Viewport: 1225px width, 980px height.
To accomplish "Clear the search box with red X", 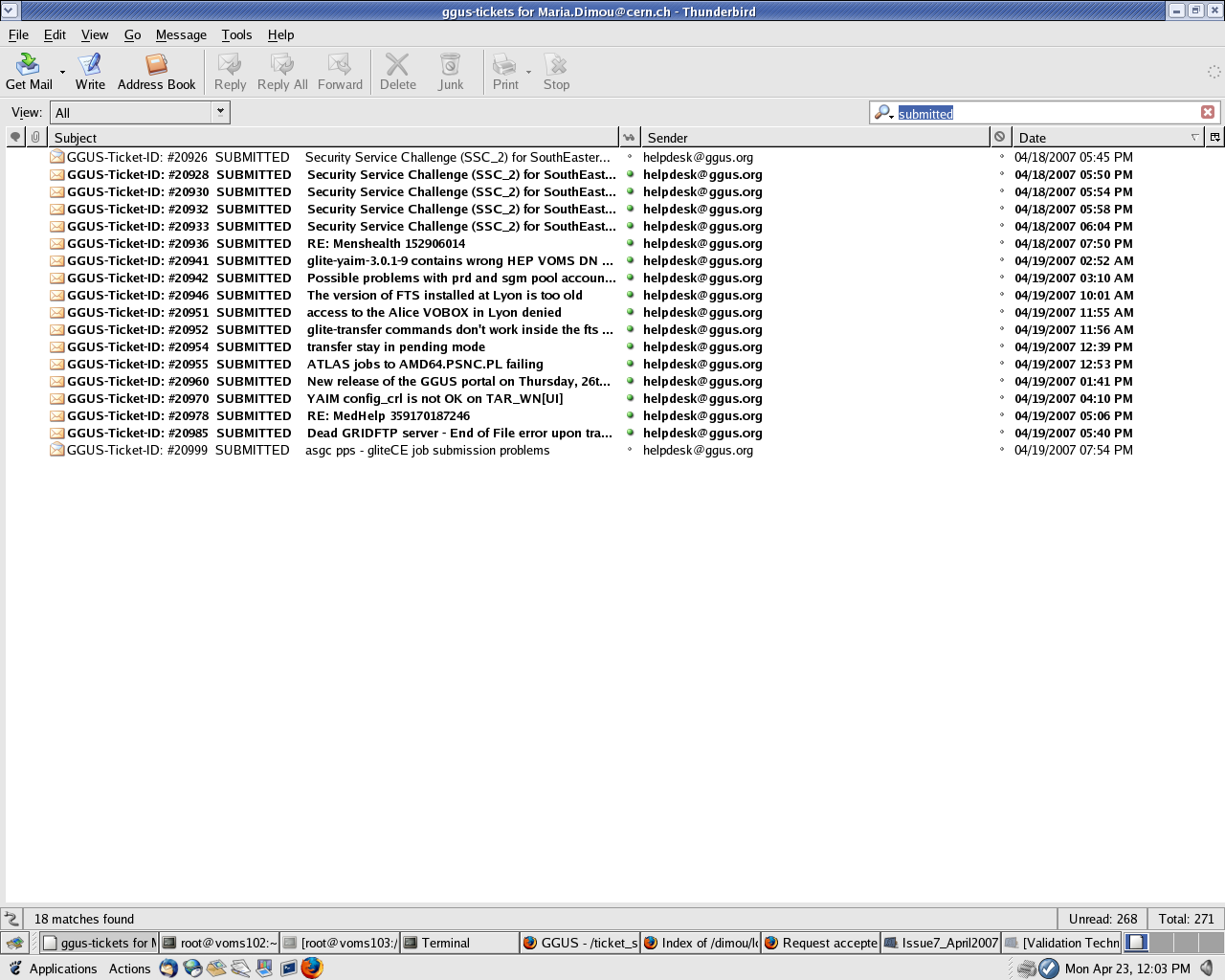I will pos(1208,112).
